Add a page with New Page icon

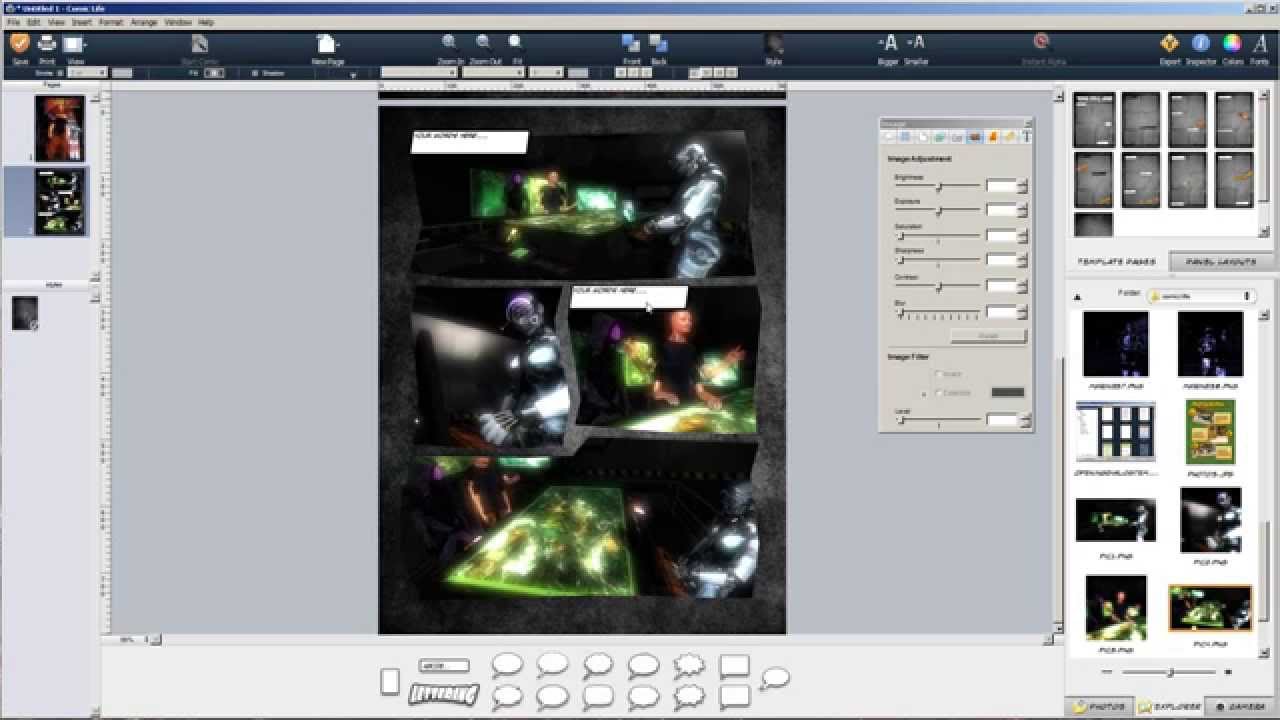[327, 44]
